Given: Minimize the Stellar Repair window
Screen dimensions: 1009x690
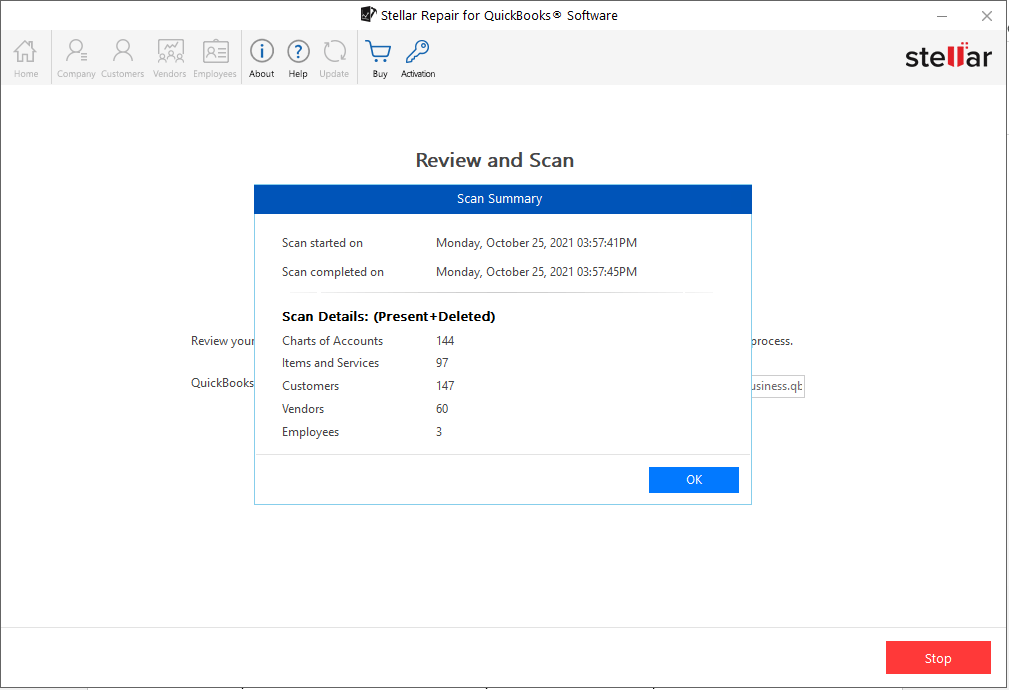Looking at the screenshot, I should [942, 15].
